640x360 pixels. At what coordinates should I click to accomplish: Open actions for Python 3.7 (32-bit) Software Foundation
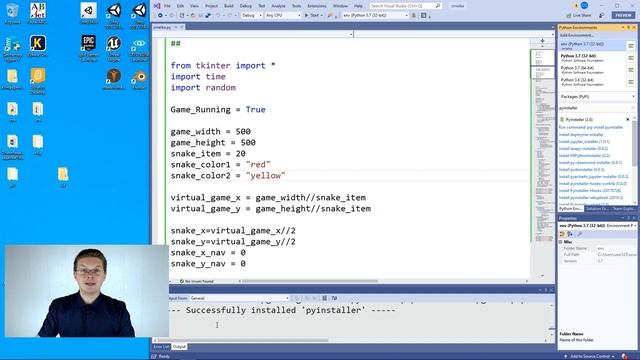[631, 58]
